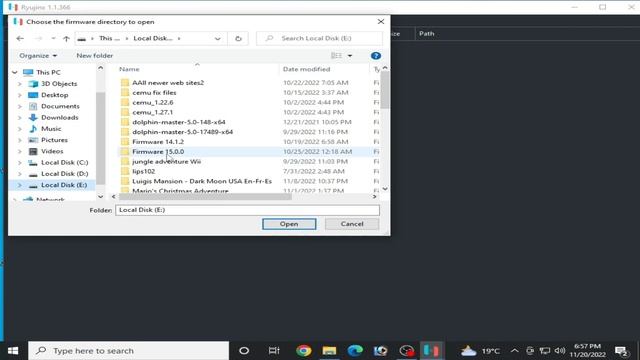
Task: Select Music in navigation pane
Action: click(x=51, y=129)
